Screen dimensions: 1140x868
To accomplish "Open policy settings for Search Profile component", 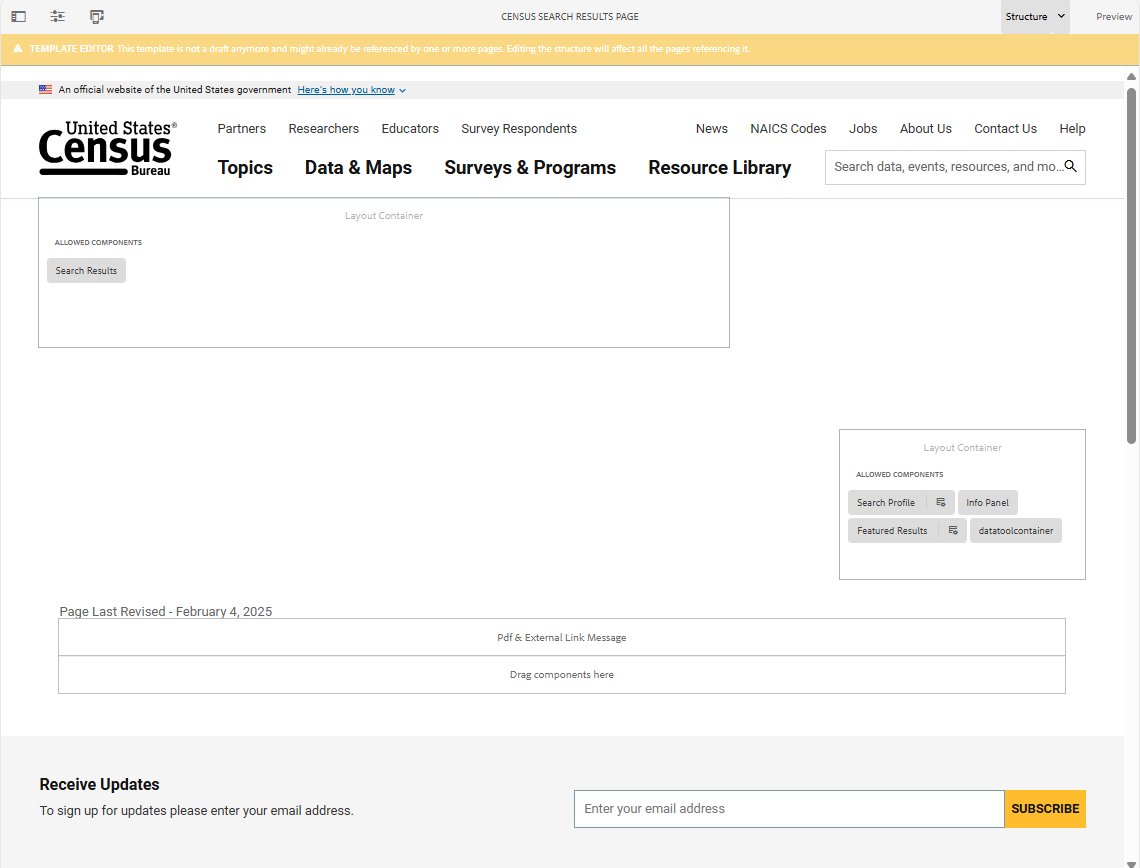I will (x=940, y=502).
